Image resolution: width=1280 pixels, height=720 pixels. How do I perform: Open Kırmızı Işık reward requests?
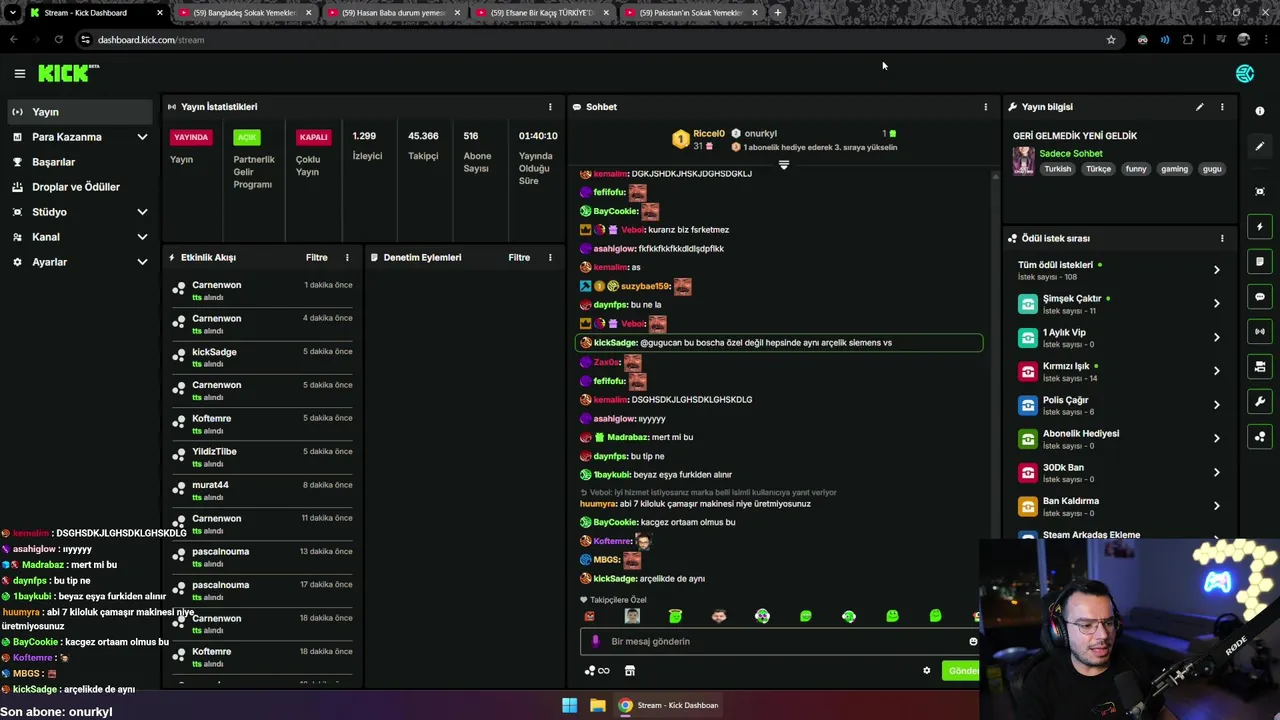1118,371
